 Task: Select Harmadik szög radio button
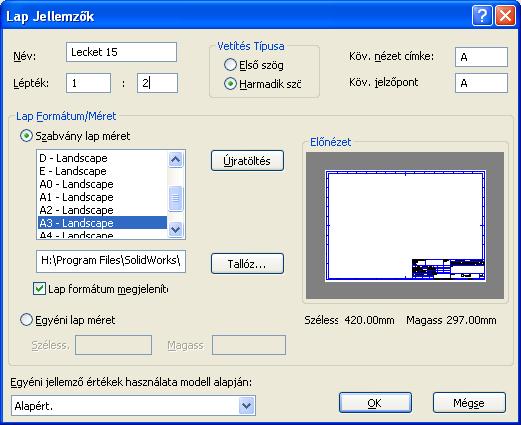tap(230, 84)
